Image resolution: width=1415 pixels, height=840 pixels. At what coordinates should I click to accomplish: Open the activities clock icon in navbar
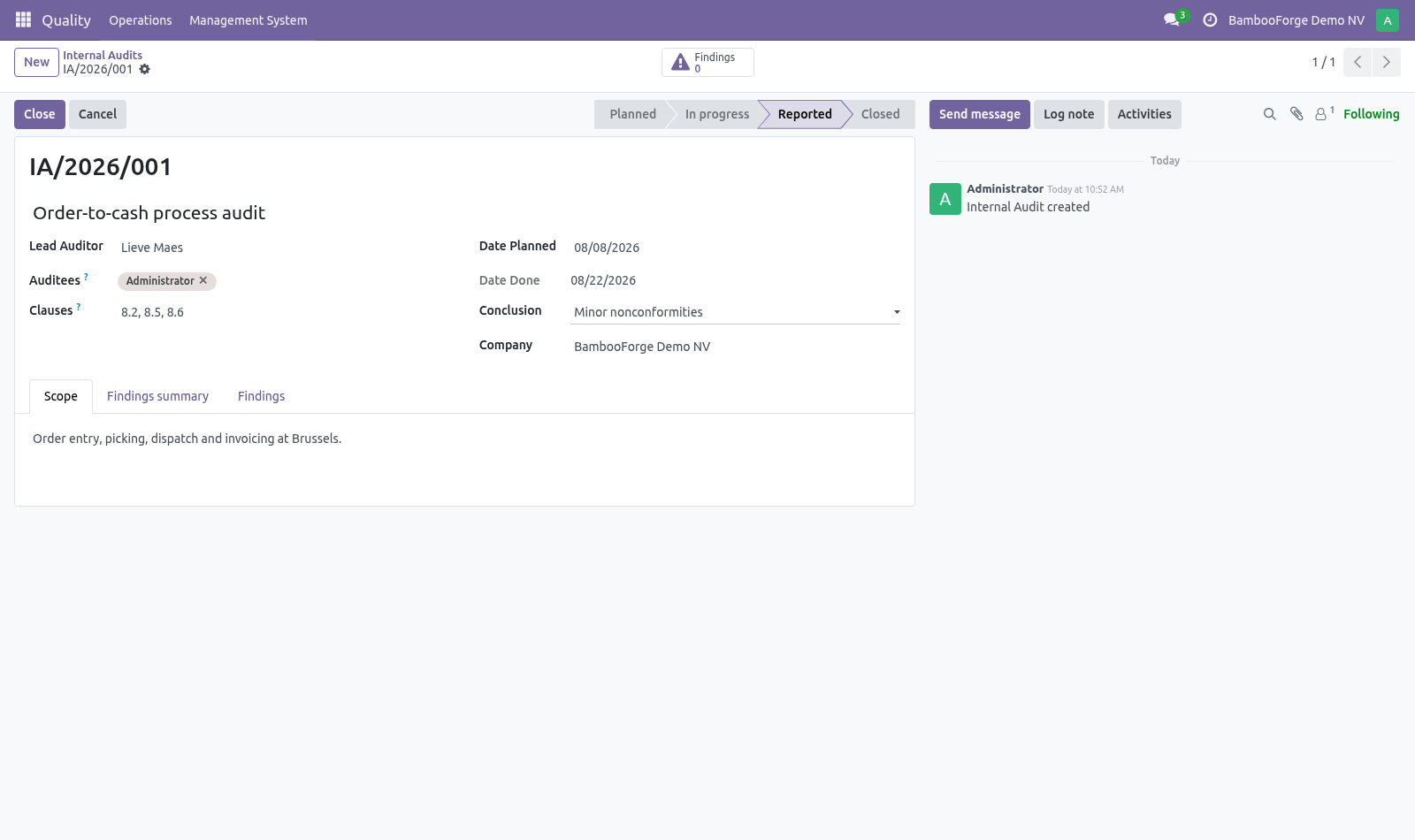pyautogui.click(x=1210, y=19)
